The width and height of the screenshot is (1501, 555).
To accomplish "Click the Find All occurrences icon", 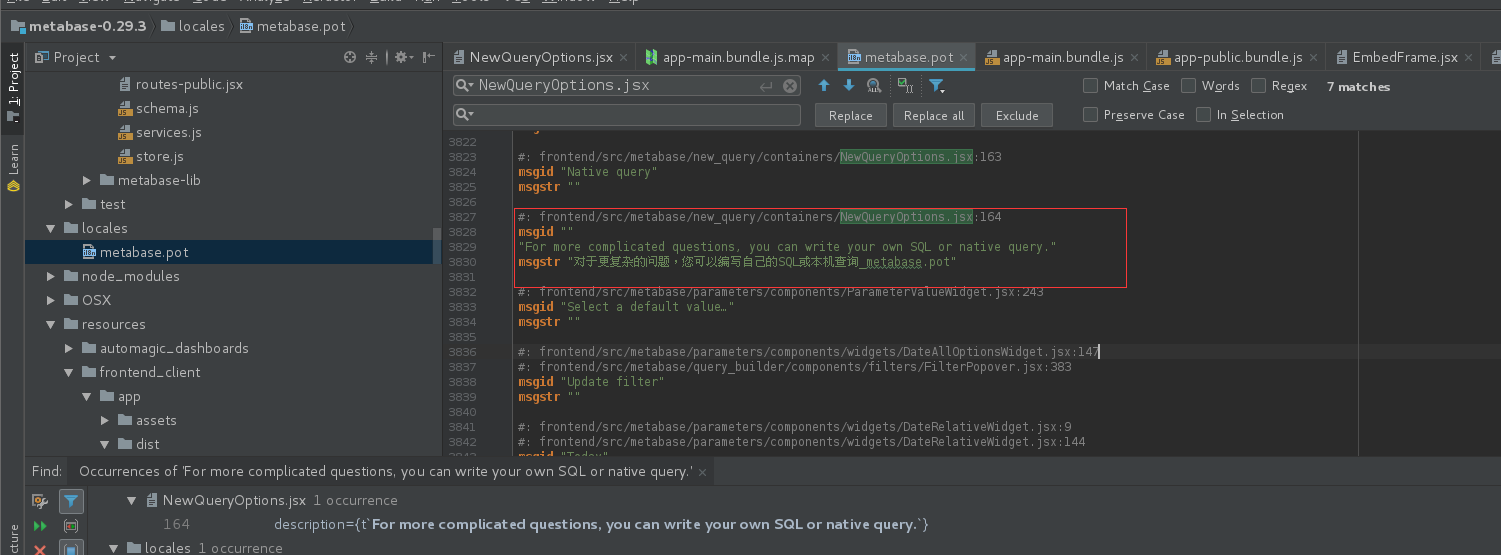I will (x=874, y=86).
